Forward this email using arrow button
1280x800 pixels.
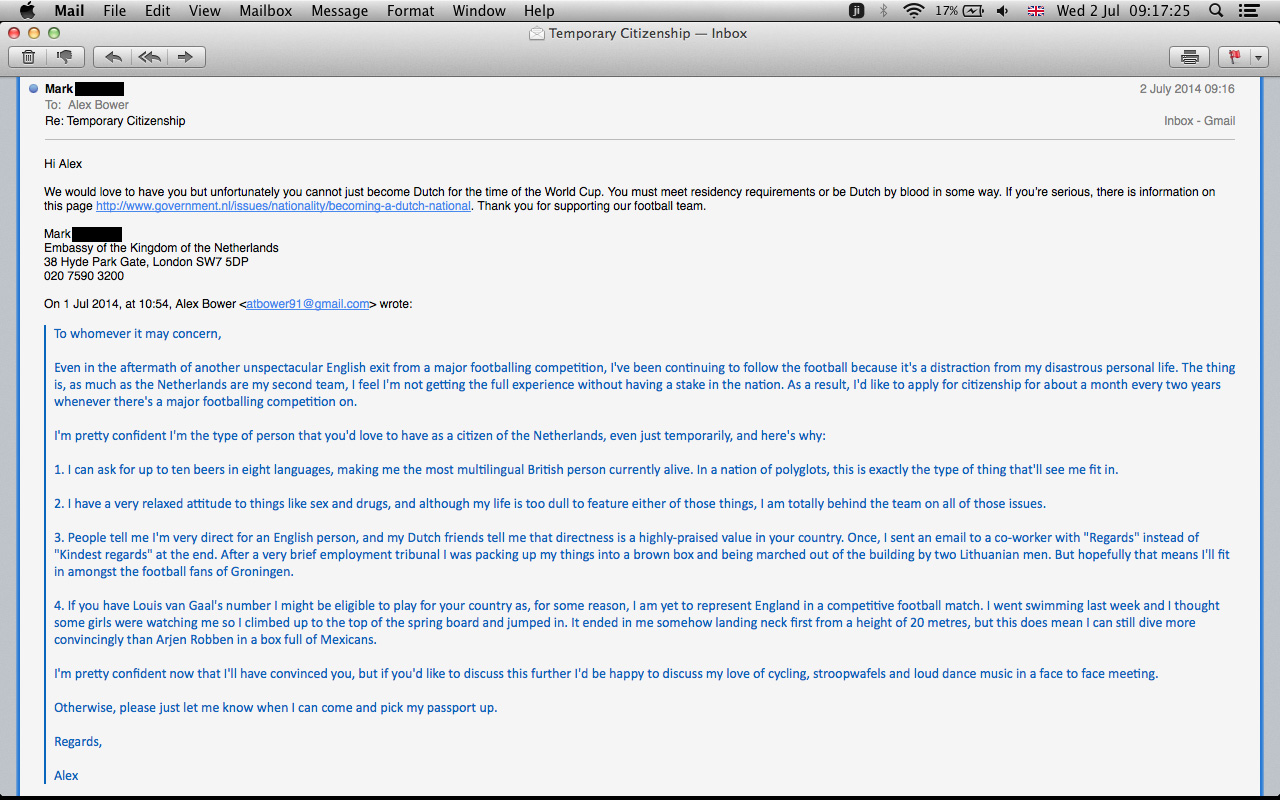[185, 57]
